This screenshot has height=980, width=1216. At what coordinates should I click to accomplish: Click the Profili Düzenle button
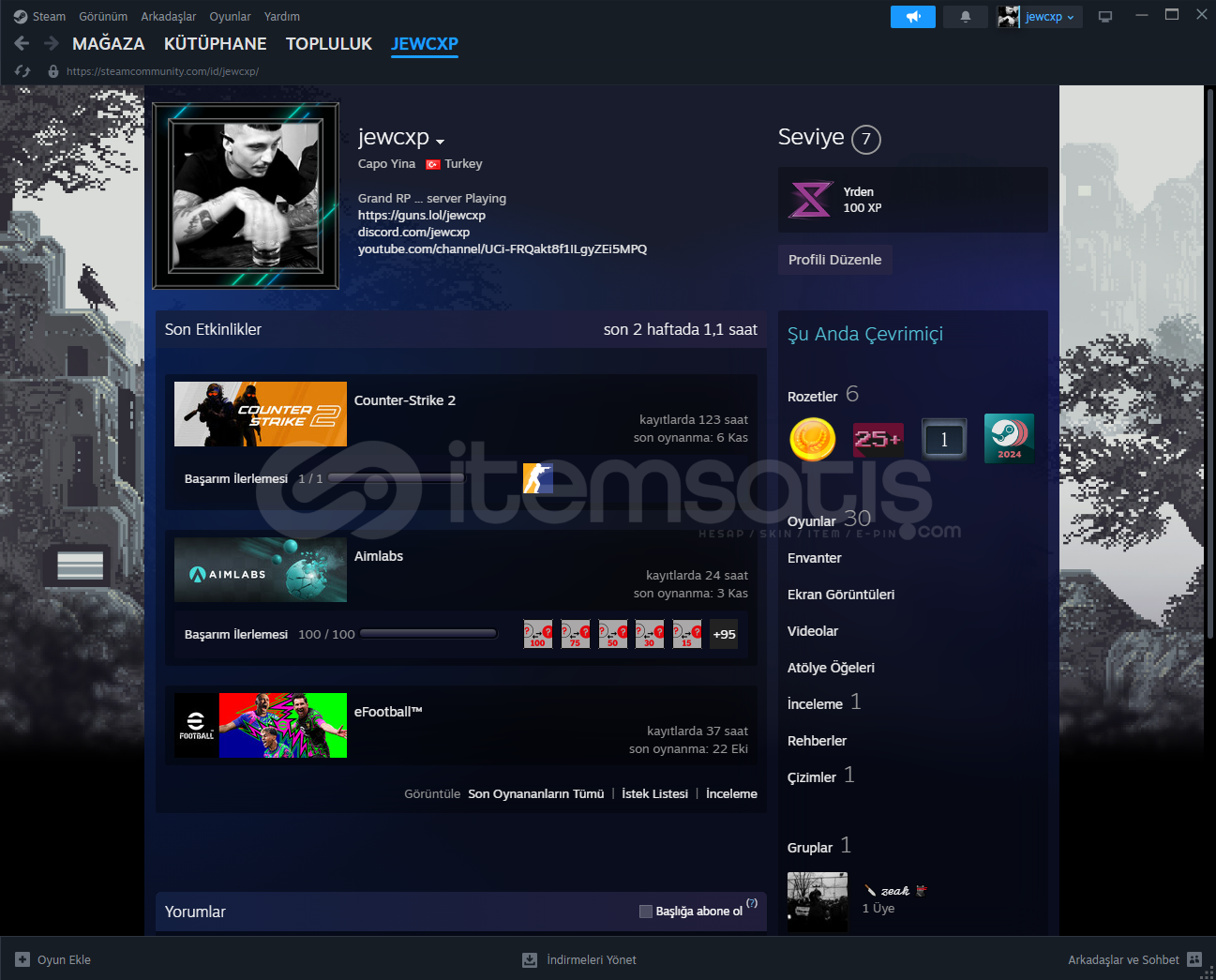point(834,260)
